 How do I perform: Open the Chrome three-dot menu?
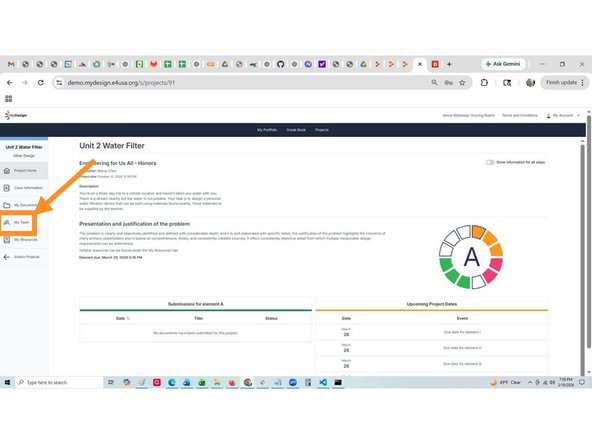tap(583, 83)
